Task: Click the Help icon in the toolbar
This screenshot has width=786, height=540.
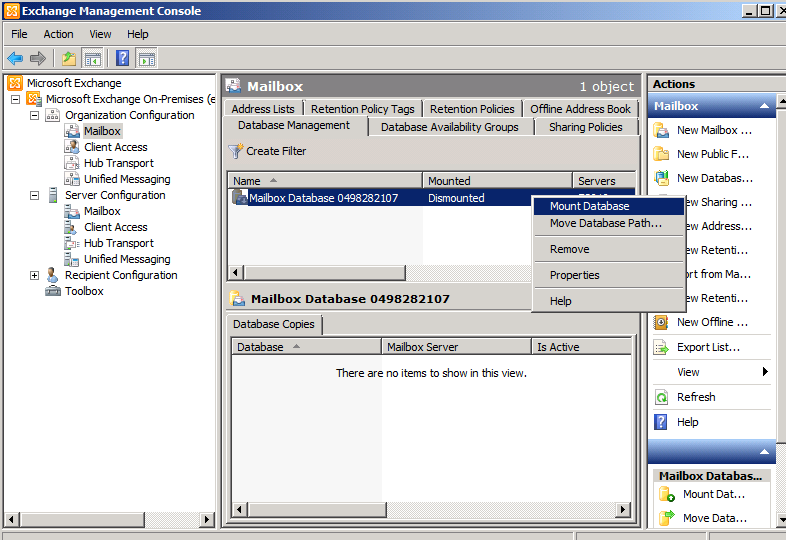Action: click(122, 59)
